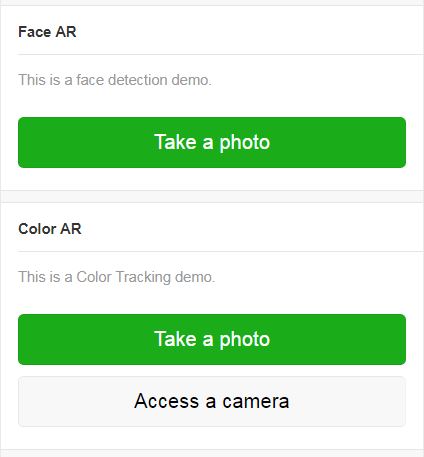This screenshot has height=457, width=424.
Task: Click the Color Tracking demo description
Action: [117, 277]
